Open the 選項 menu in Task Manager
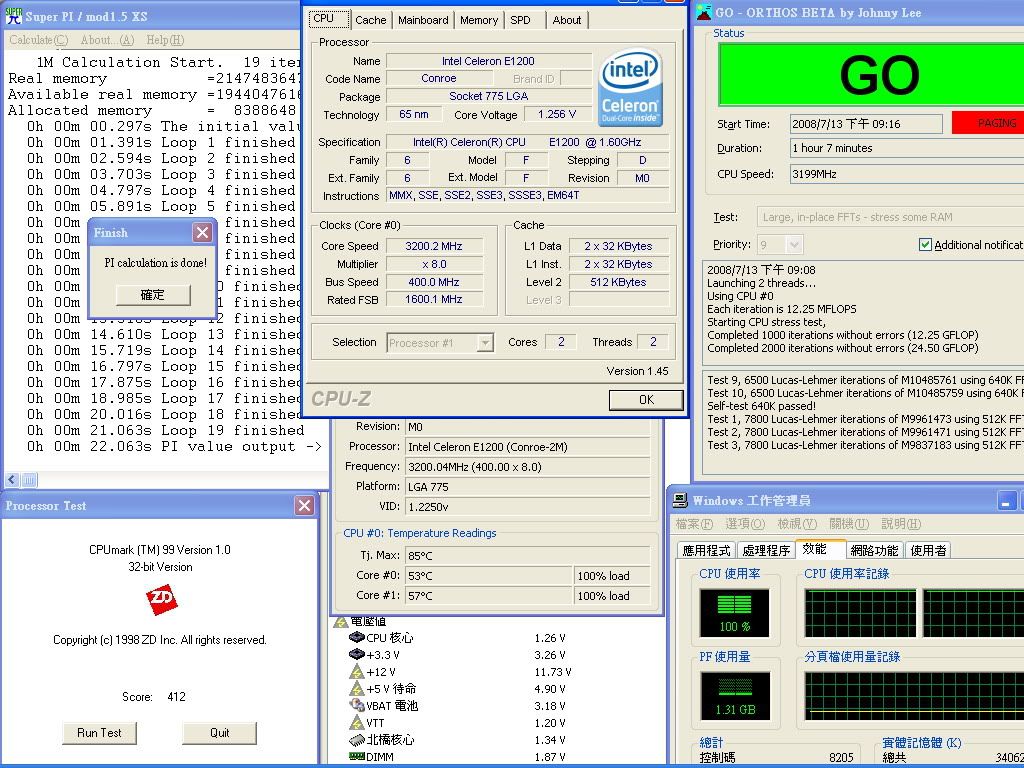This screenshot has width=1024, height=768. 745,524
